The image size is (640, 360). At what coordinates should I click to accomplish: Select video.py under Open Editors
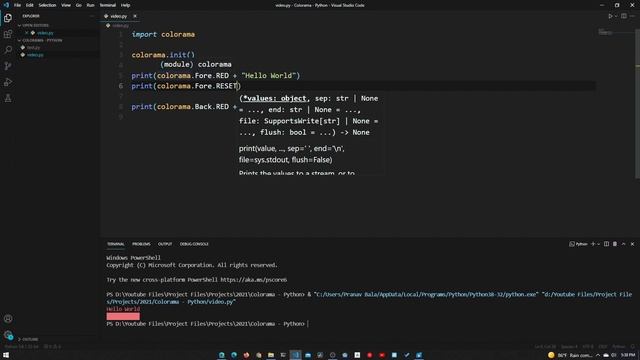coord(45,33)
